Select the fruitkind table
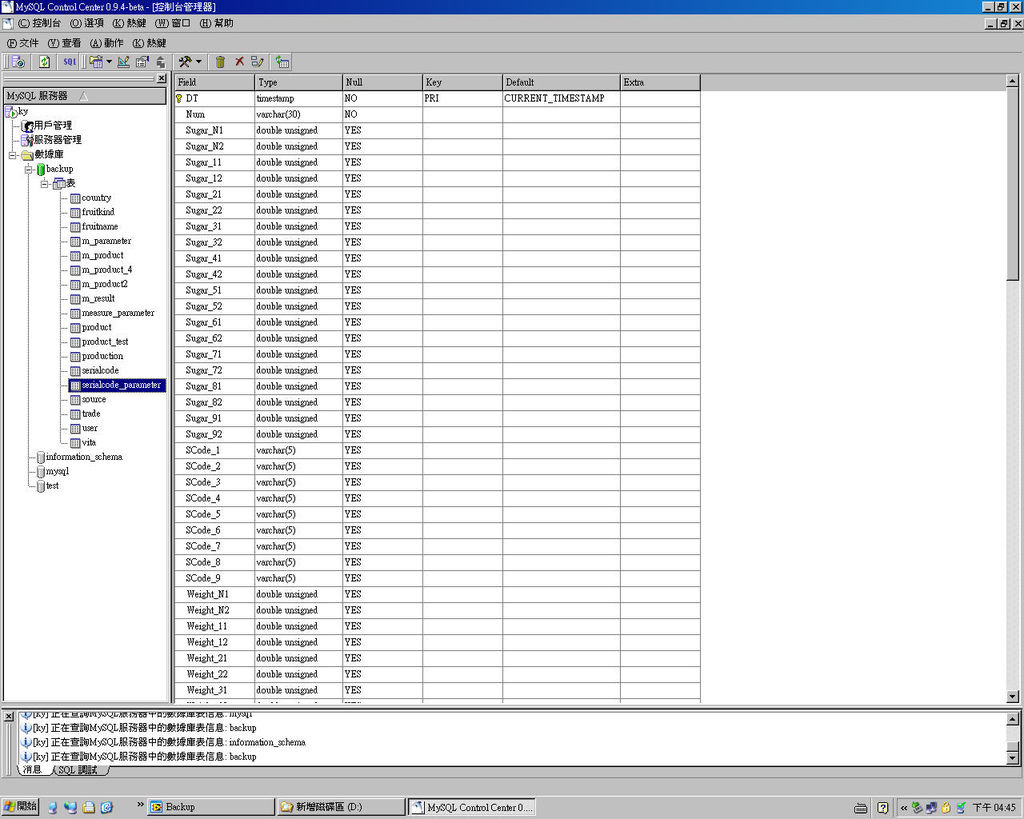 coord(98,212)
